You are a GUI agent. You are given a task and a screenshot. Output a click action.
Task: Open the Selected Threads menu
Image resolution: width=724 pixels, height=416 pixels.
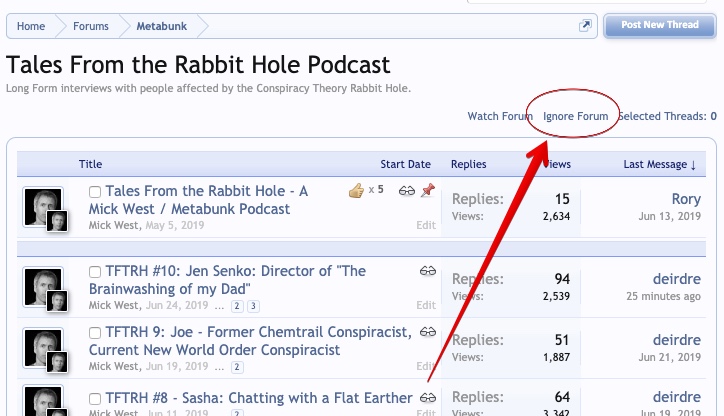coord(666,116)
